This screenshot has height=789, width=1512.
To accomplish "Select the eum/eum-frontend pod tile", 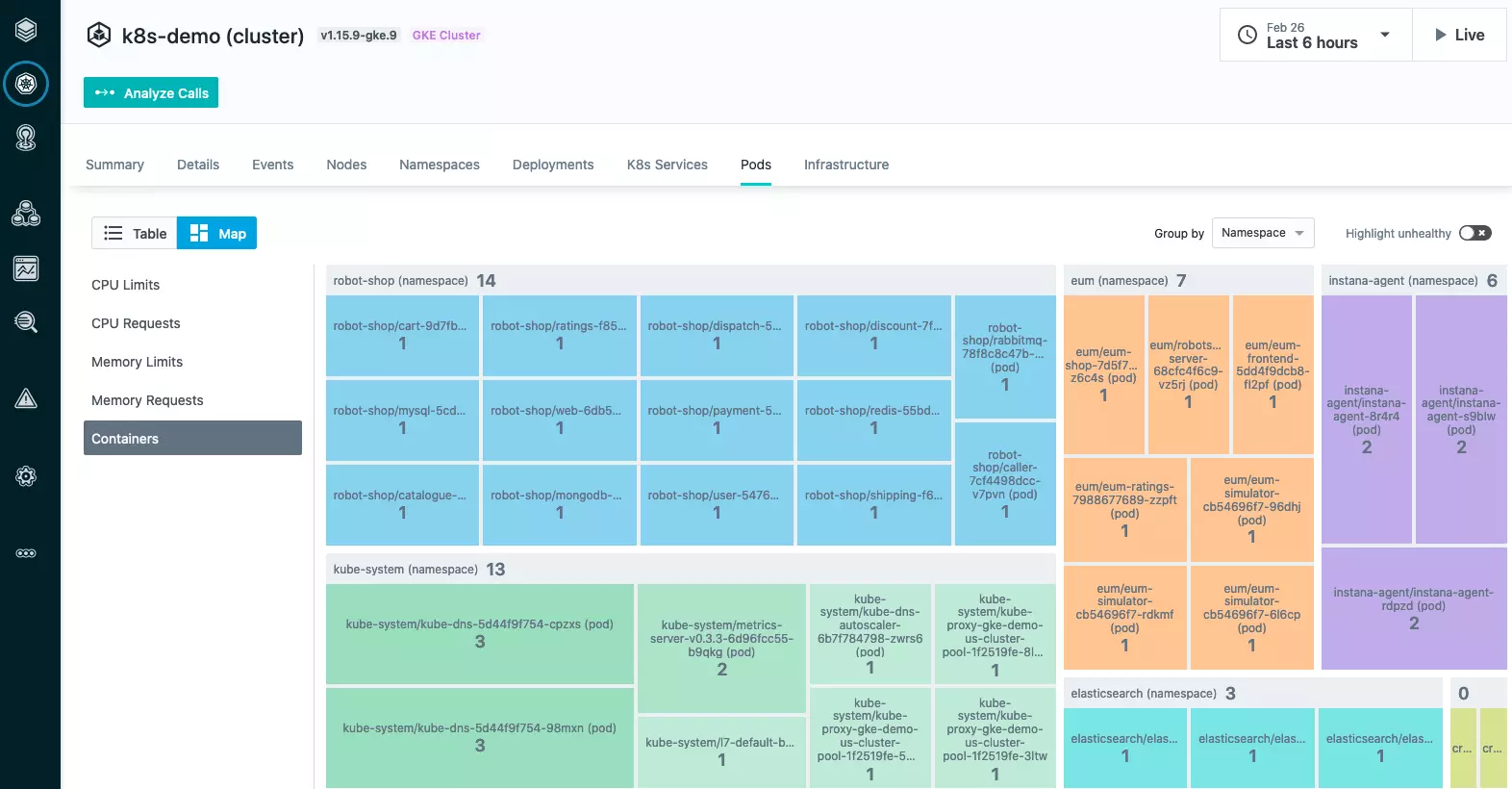I will coord(1273,374).
